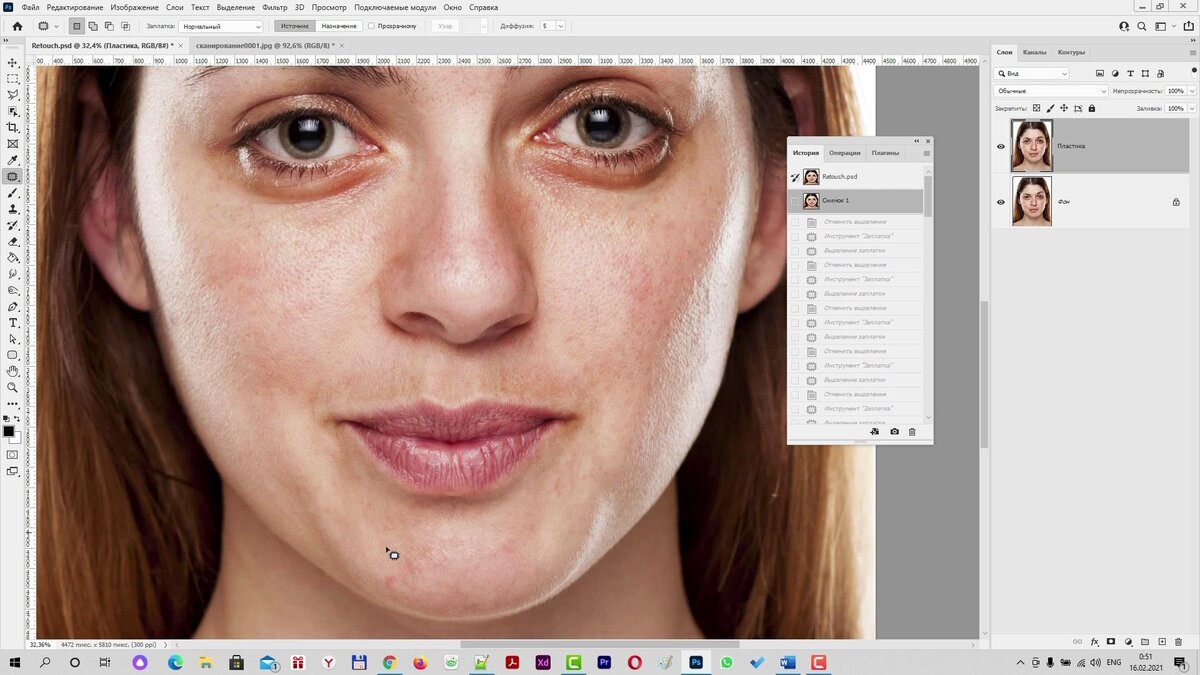Switch to the Каналы tab
This screenshot has width=1200, height=675.
(1034, 52)
